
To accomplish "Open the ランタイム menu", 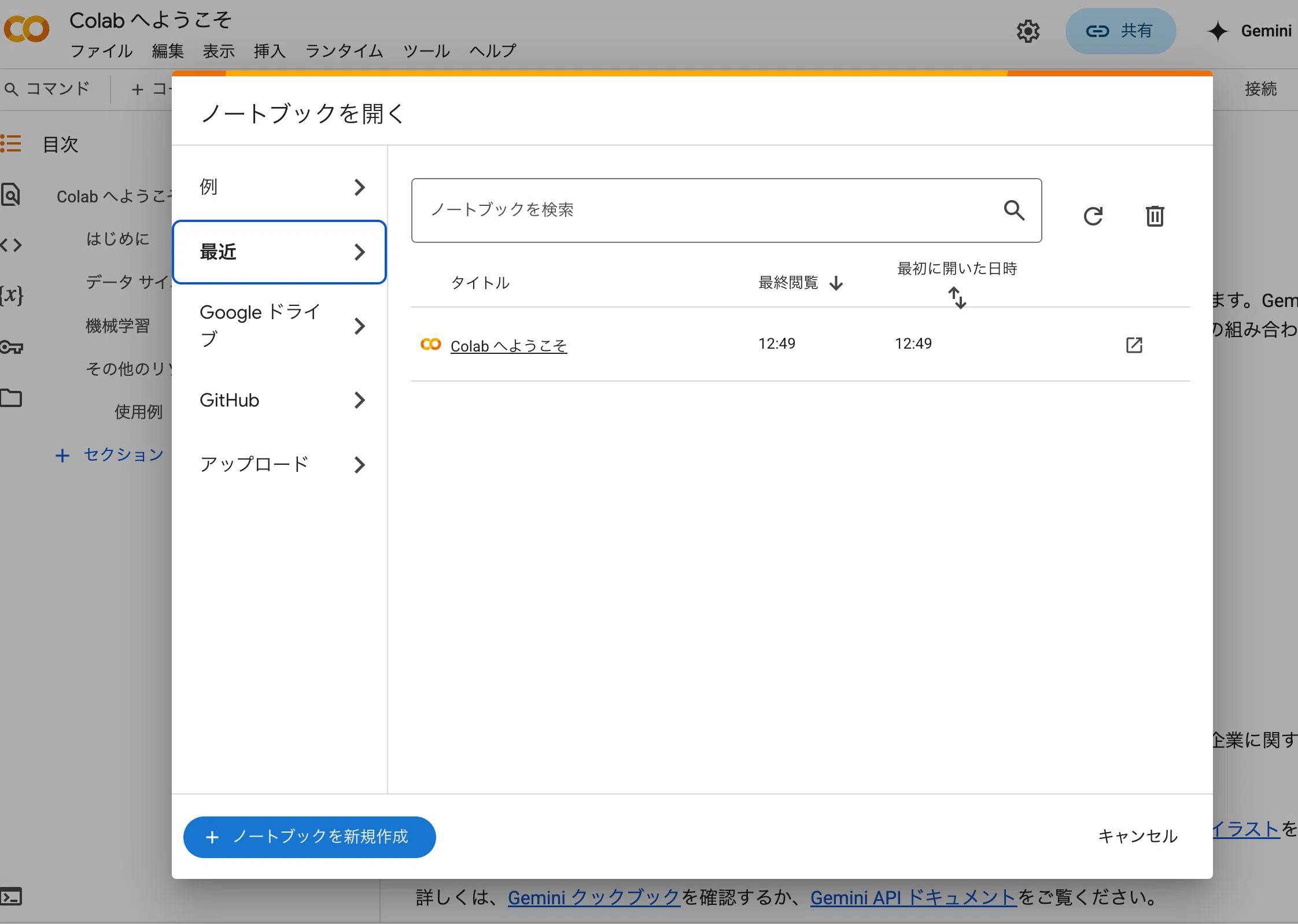I will 344,51.
